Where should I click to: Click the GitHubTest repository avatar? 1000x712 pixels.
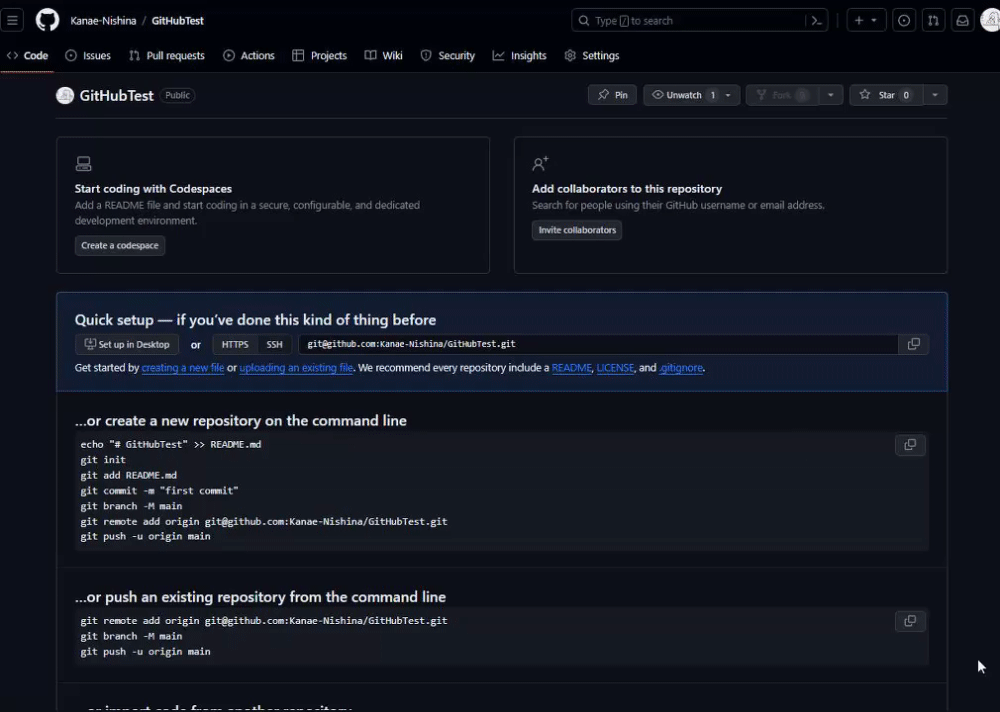click(x=65, y=95)
